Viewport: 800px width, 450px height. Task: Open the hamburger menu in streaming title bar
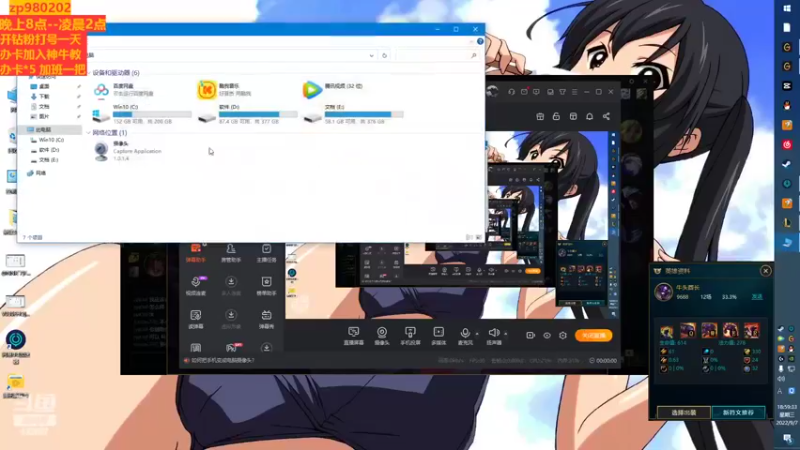click(x=574, y=92)
